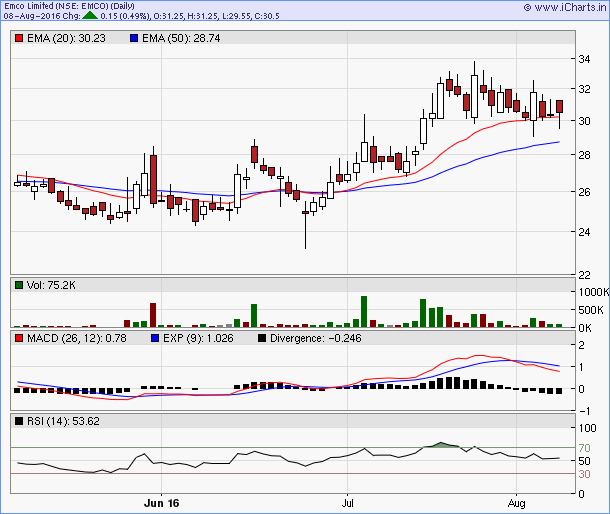Click the 'Jun 16' date axis label

point(161,503)
